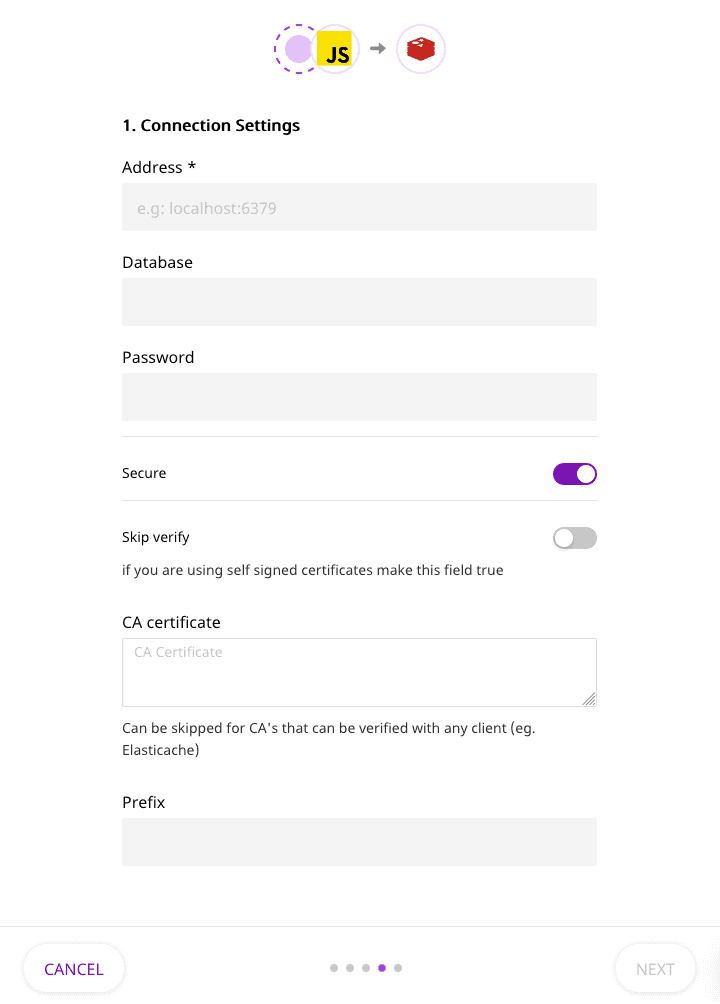Focus the Address input field

[359, 207]
